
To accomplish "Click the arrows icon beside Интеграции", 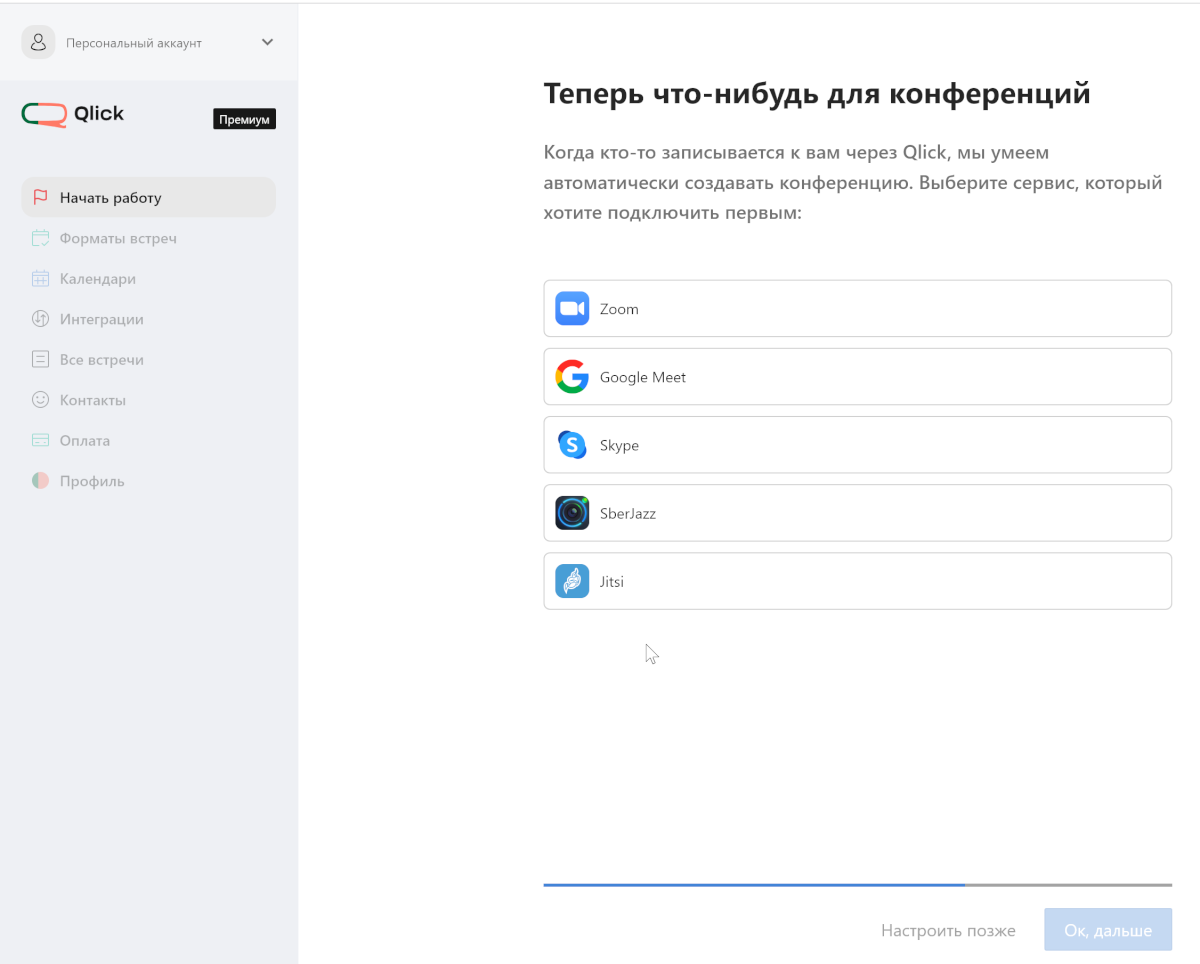I will tap(40, 319).
